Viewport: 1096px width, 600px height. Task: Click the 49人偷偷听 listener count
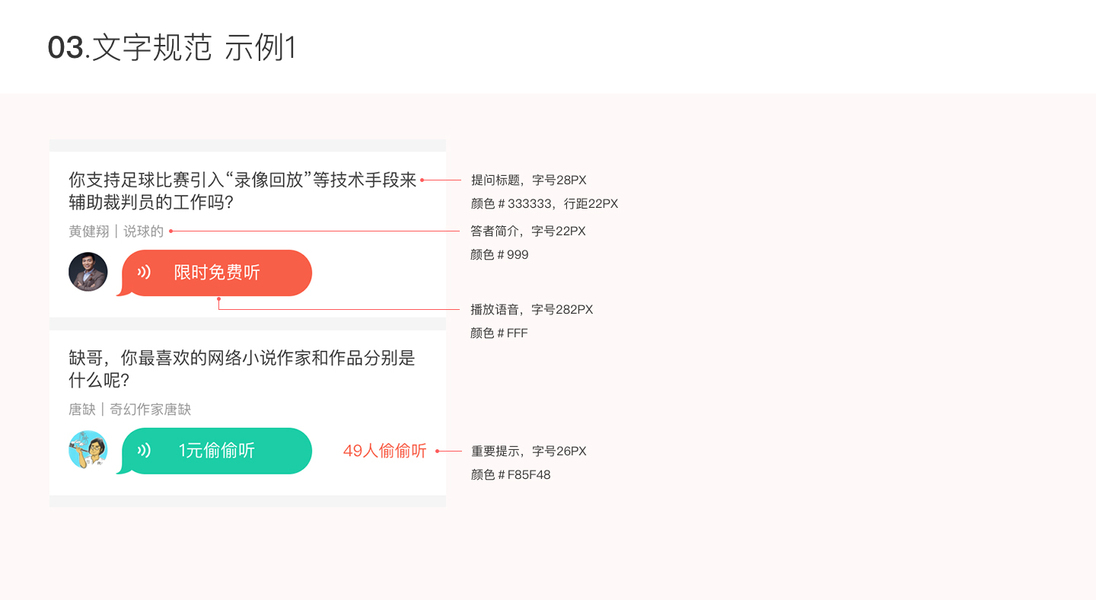(x=385, y=451)
